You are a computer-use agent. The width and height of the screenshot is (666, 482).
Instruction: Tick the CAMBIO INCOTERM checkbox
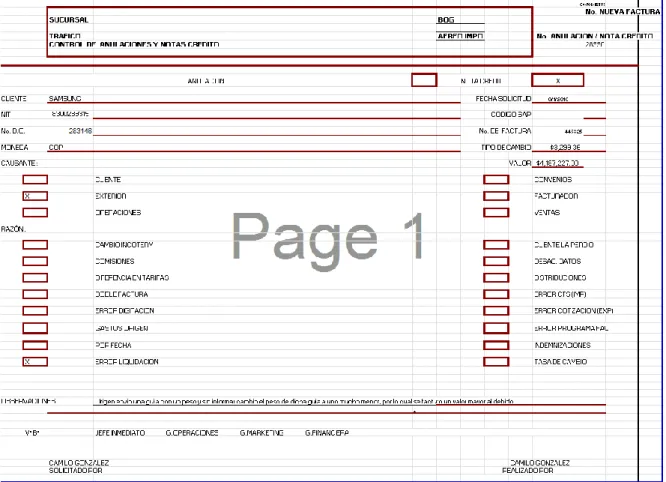pos(35,245)
